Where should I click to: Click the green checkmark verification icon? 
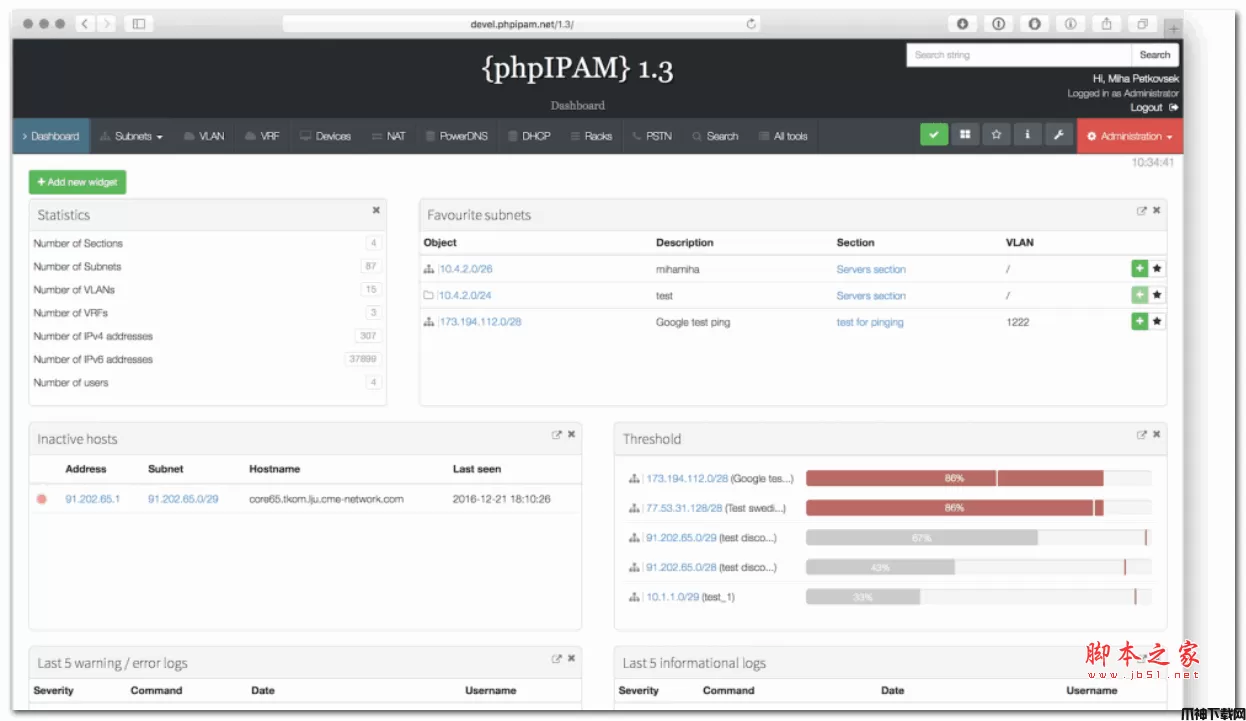tap(933, 133)
